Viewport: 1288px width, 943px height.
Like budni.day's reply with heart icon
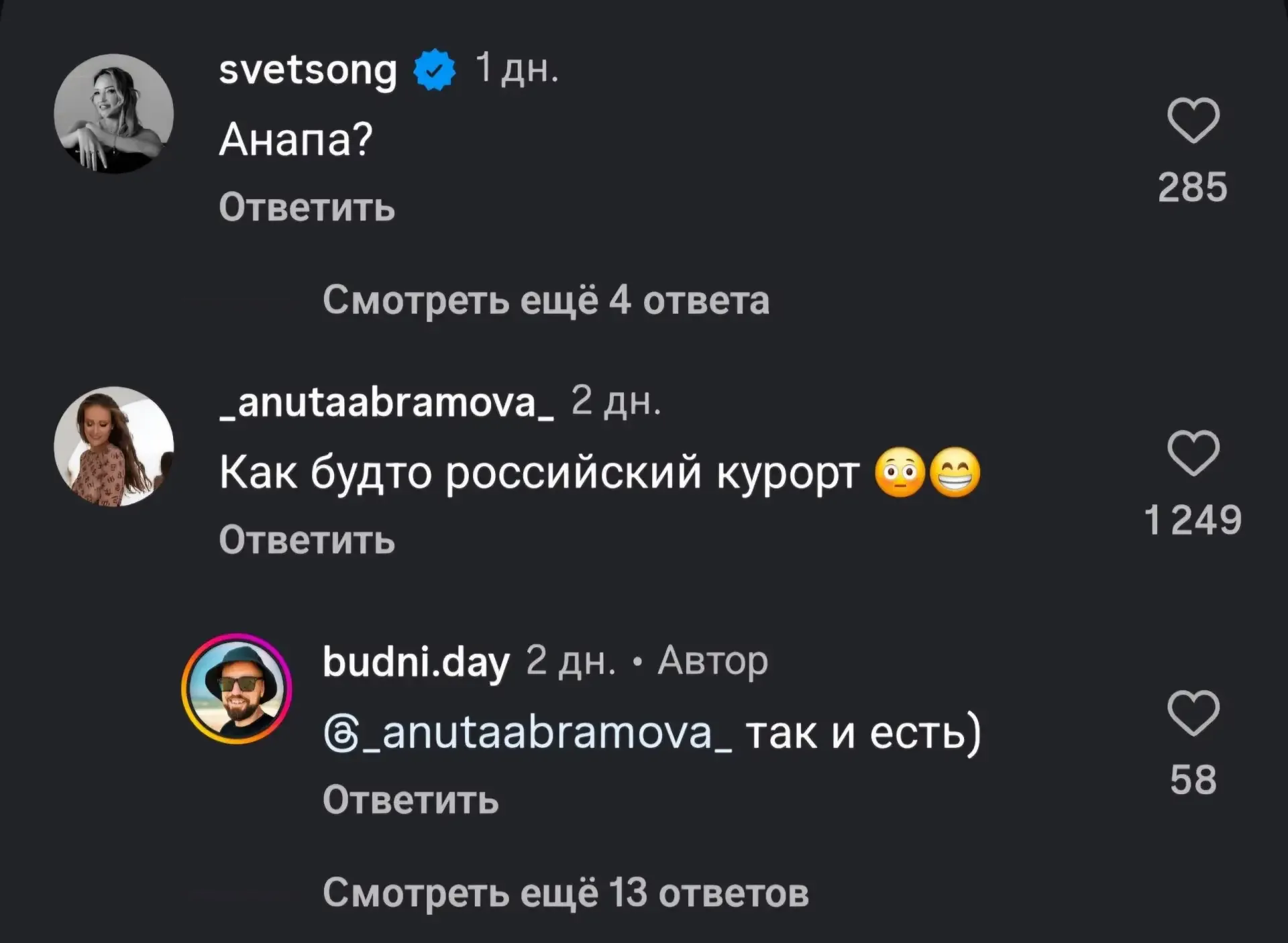[x=1193, y=713]
